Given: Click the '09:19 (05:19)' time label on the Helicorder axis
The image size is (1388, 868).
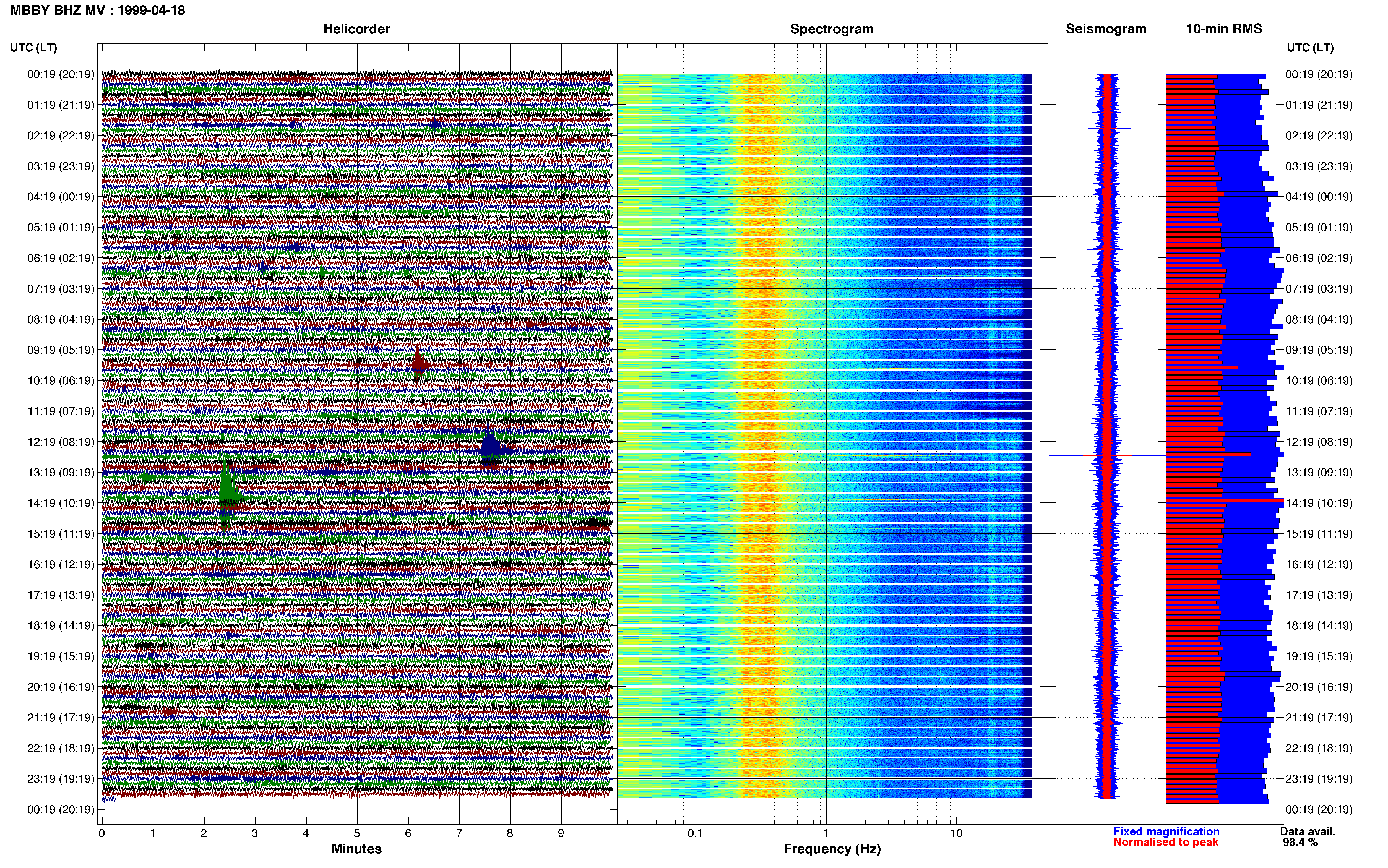Looking at the screenshot, I should point(61,350).
